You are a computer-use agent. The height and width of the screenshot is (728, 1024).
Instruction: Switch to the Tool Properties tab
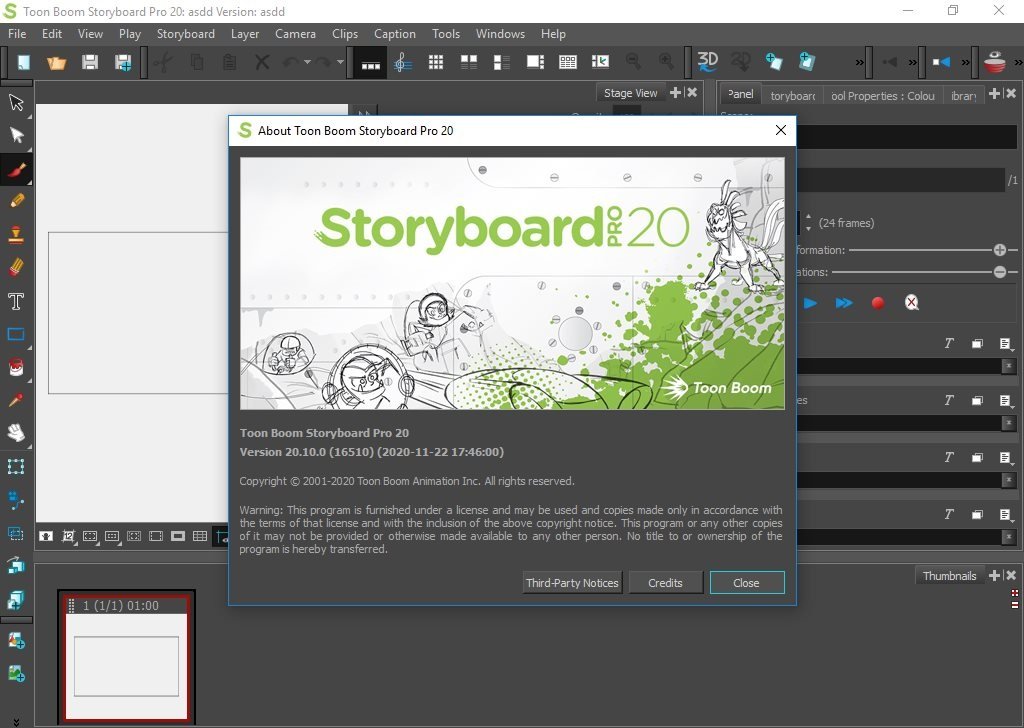point(882,96)
